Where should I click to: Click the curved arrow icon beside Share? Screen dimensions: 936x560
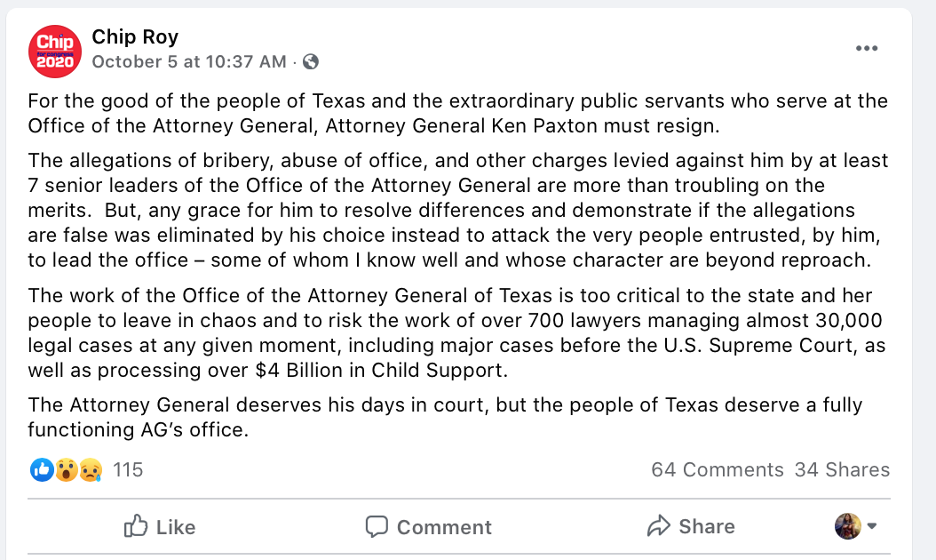click(x=658, y=526)
